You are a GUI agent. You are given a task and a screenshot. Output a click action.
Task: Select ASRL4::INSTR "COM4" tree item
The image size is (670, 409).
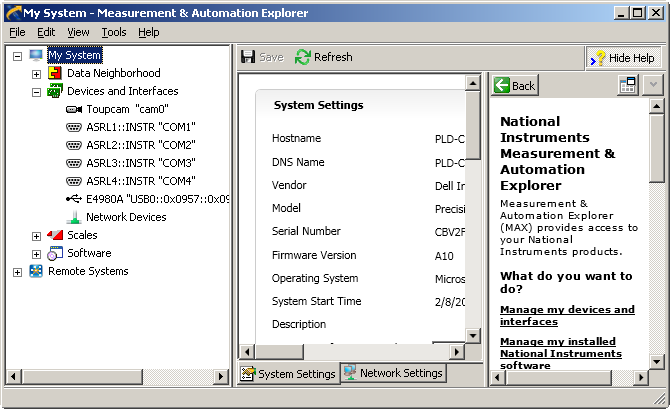pos(141,181)
